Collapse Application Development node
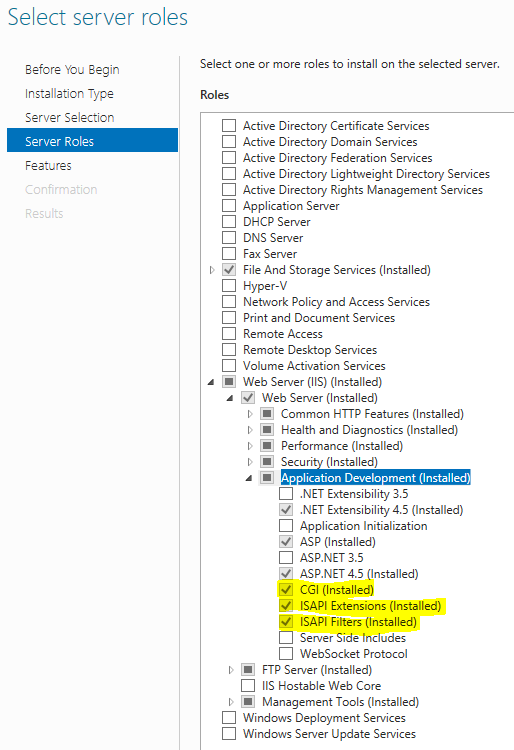 point(249,478)
